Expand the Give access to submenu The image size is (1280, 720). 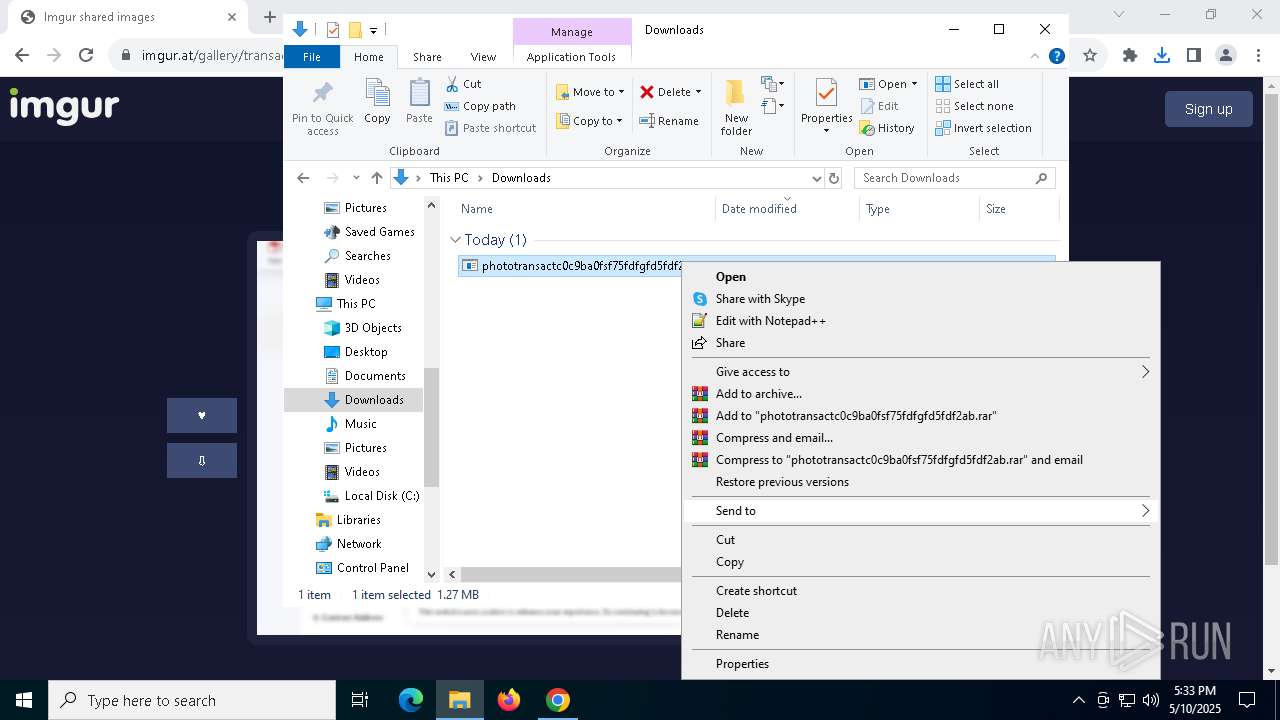click(x=920, y=372)
